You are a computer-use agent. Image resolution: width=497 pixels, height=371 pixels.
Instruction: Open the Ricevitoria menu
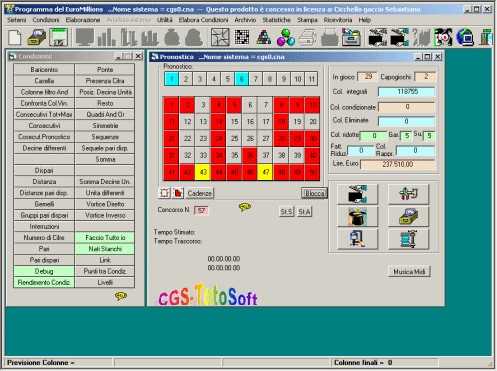click(x=338, y=20)
